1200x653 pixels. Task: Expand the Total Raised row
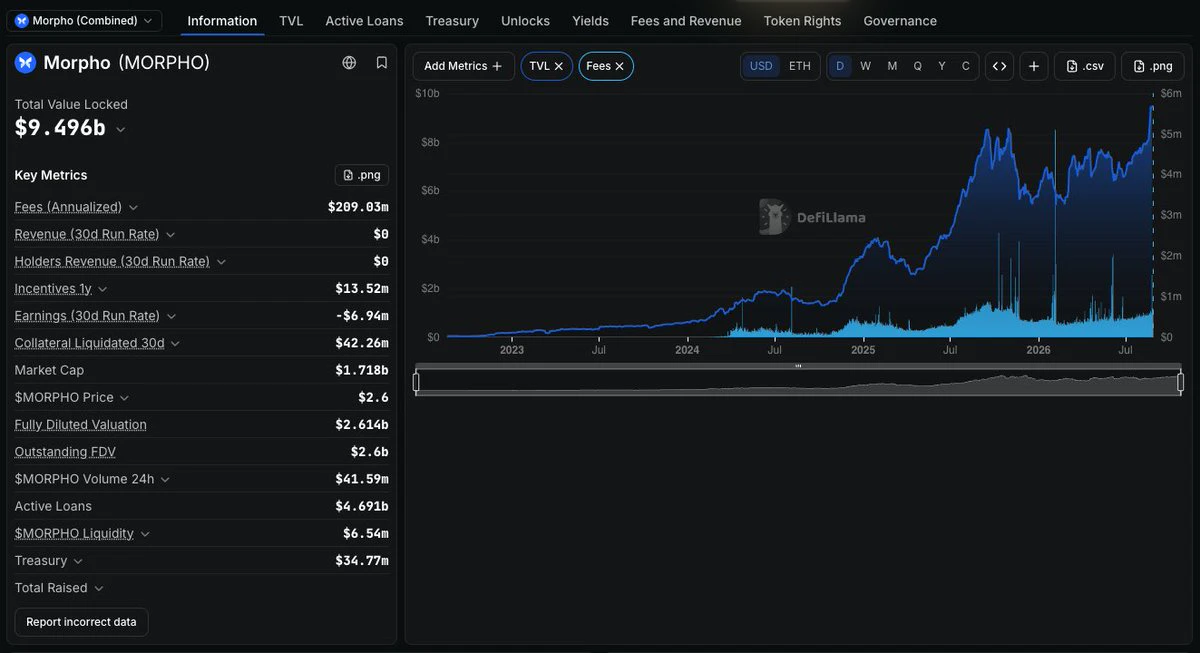click(99, 588)
